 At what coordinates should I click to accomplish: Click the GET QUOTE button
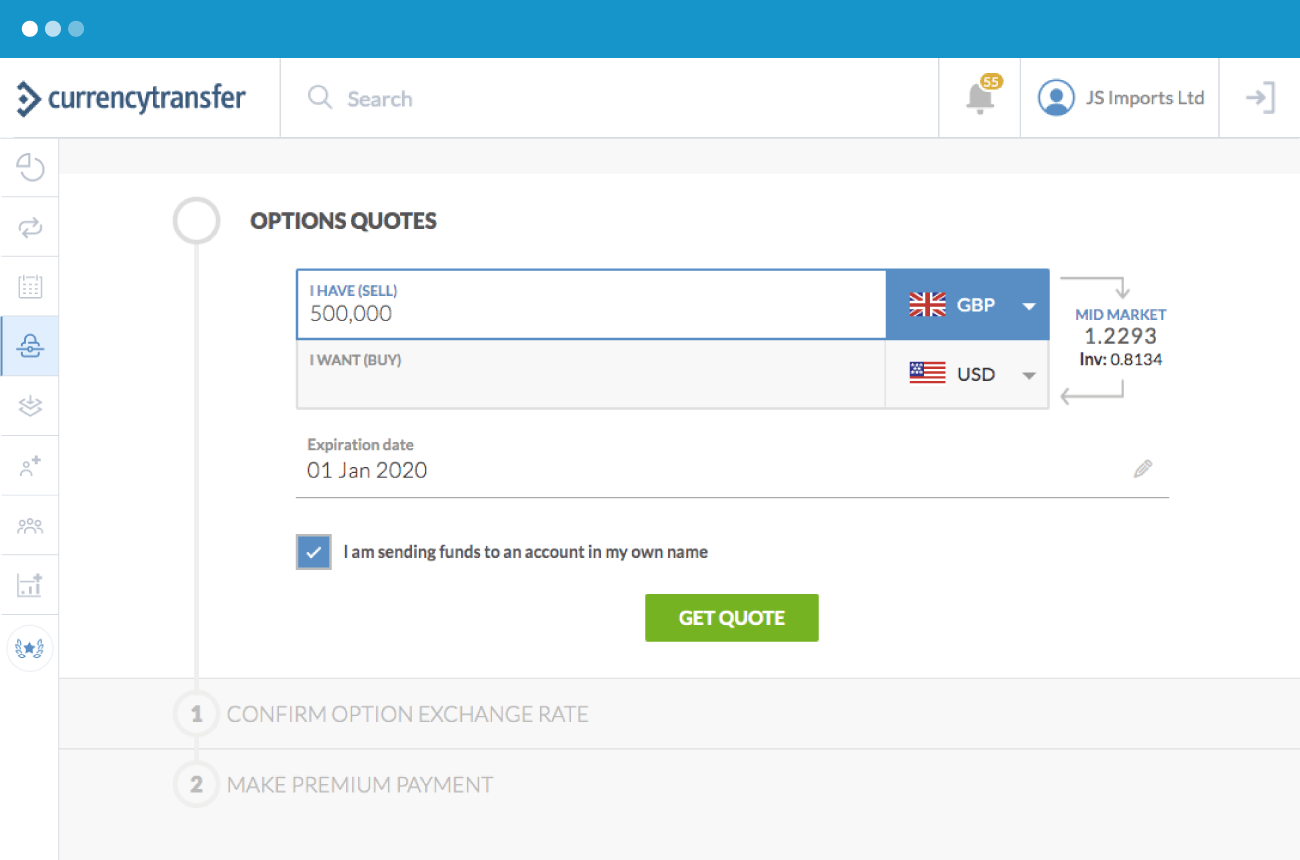732,618
